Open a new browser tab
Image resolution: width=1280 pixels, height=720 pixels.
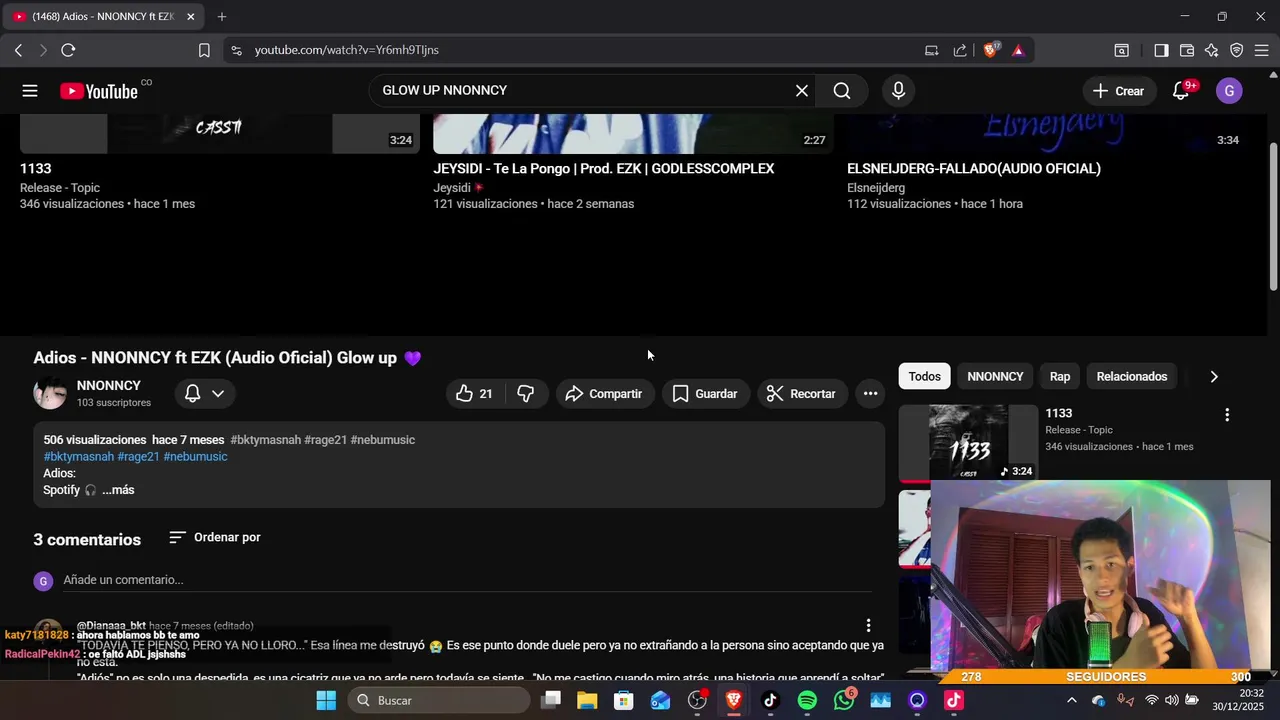pos(222,17)
